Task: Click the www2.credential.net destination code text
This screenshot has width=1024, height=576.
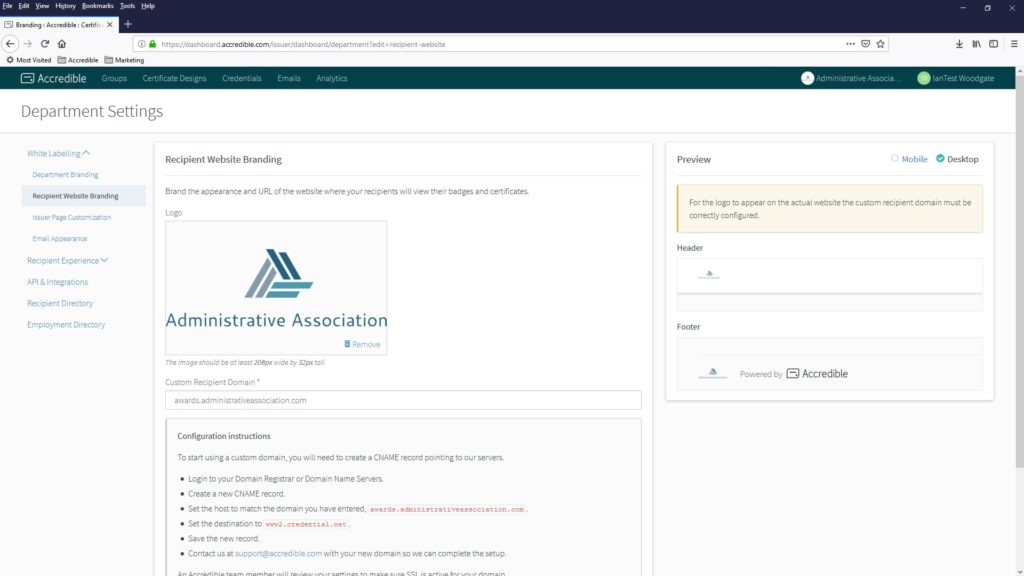Action: (x=306, y=524)
